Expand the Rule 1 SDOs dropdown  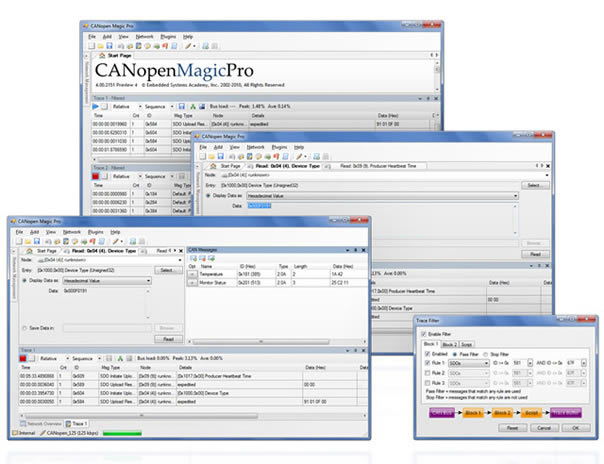click(x=466, y=365)
